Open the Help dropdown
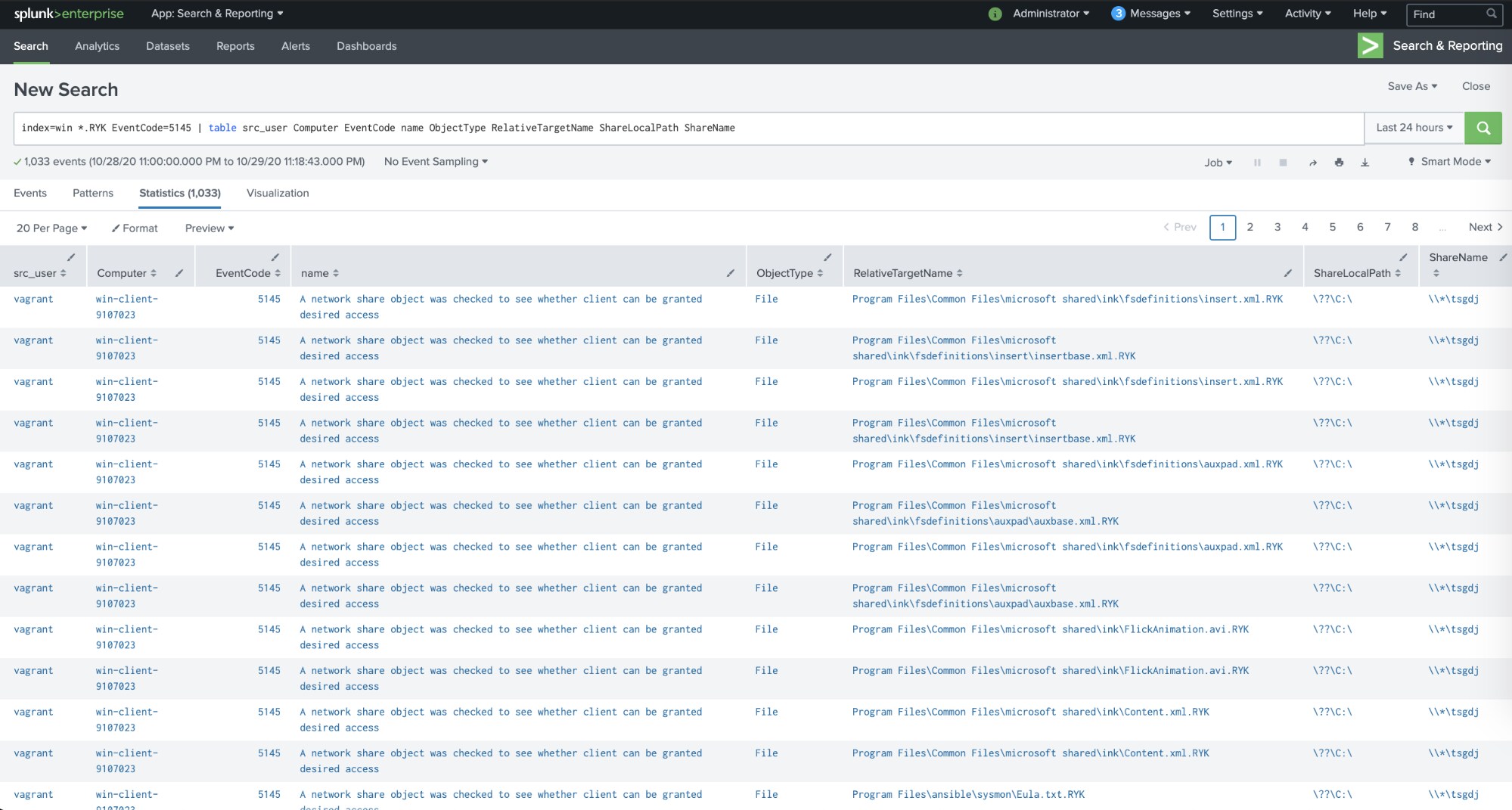The image size is (1512, 810). 1370,14
